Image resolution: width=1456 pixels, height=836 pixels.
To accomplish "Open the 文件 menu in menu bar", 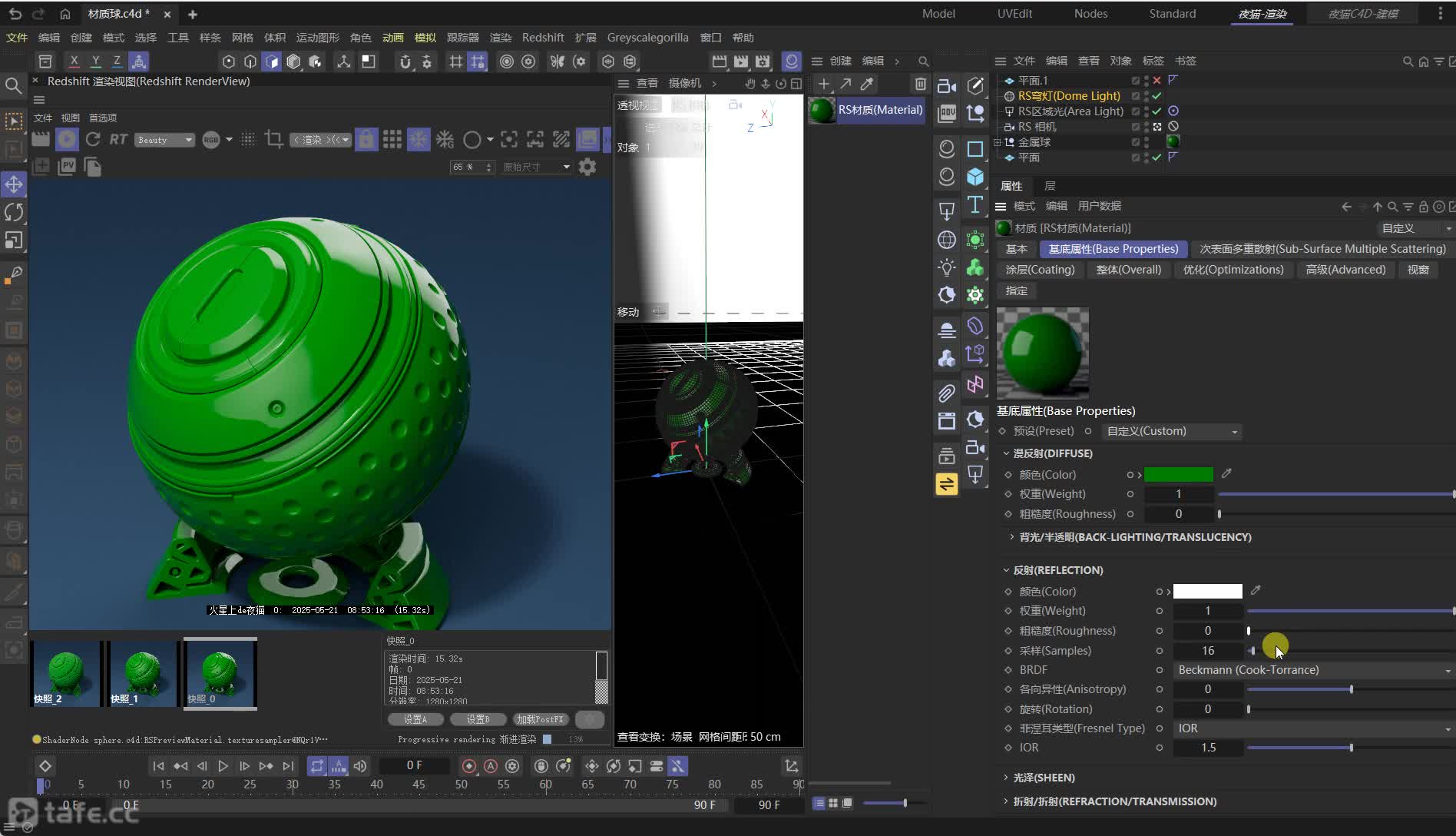I will tap(17, 38).
